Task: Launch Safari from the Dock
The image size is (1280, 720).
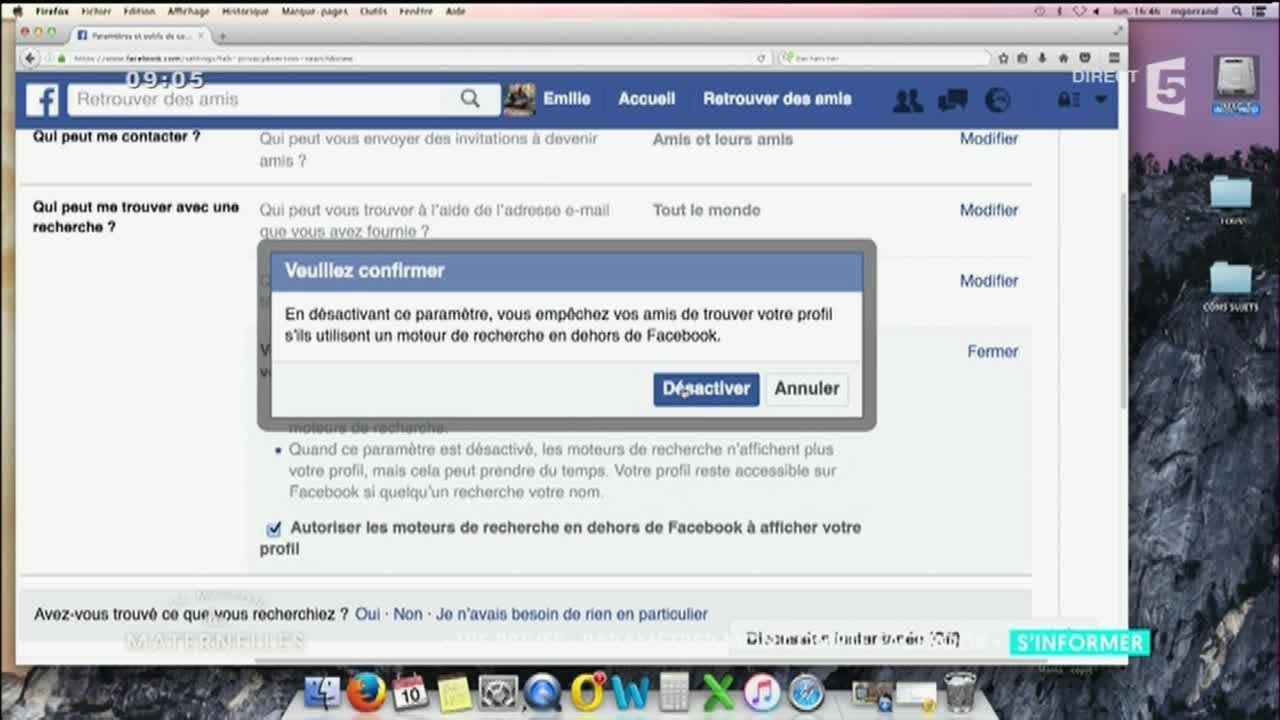Action: (806, 693)
